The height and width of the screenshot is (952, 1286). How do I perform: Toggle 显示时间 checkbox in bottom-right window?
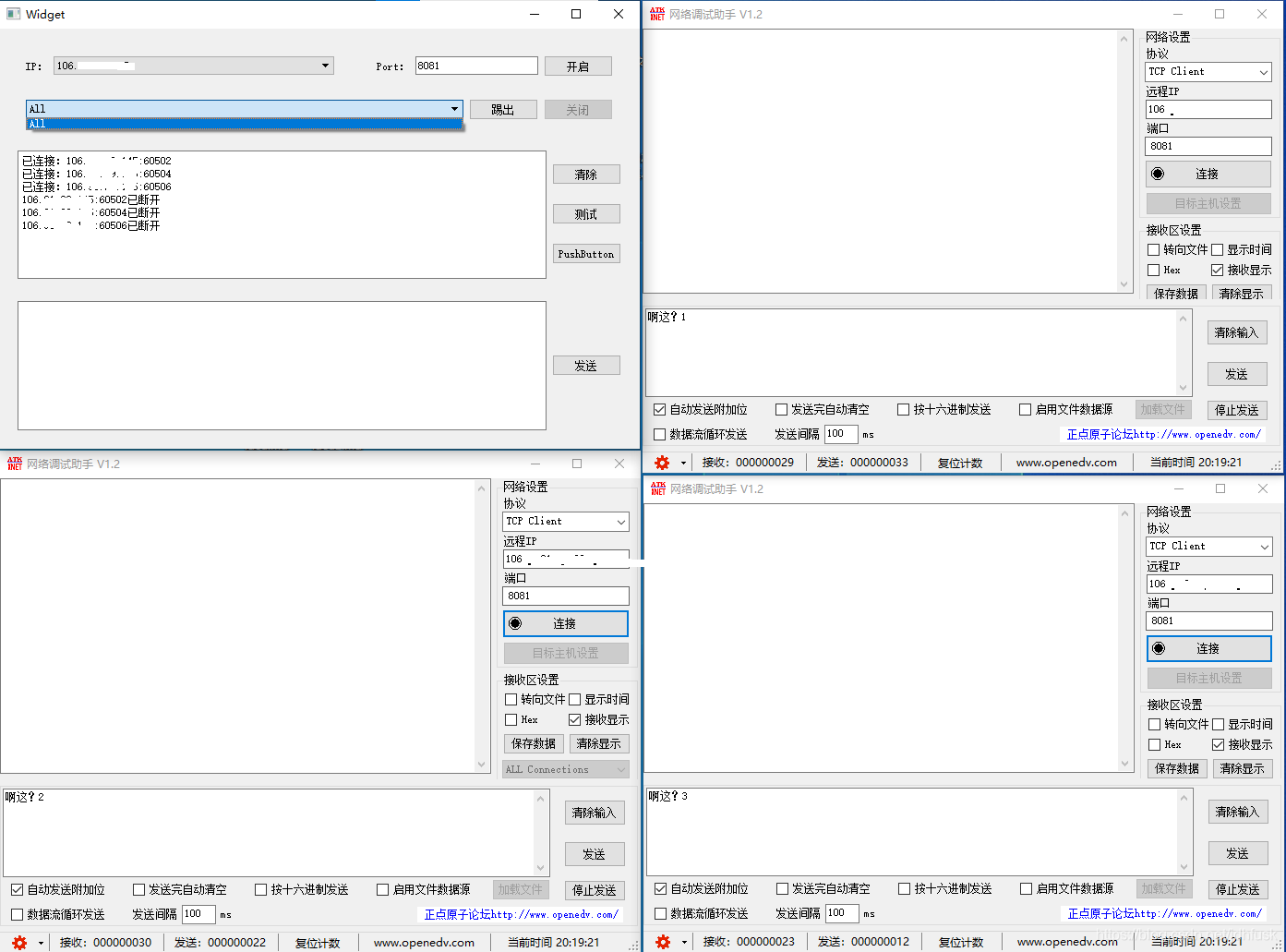1218,724
